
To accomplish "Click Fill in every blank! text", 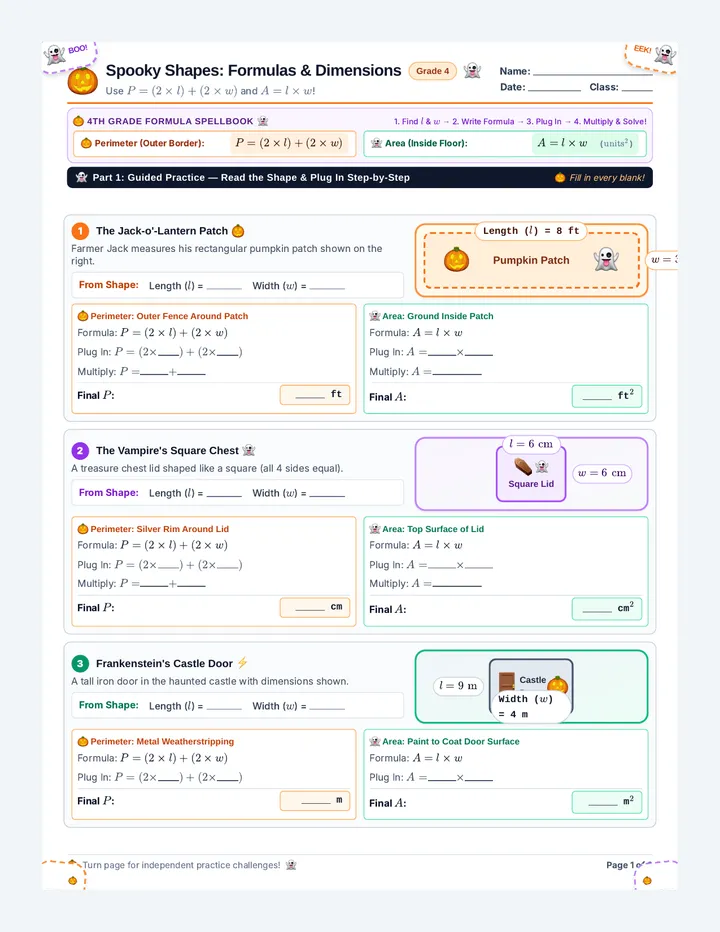I will coord(607,178).
